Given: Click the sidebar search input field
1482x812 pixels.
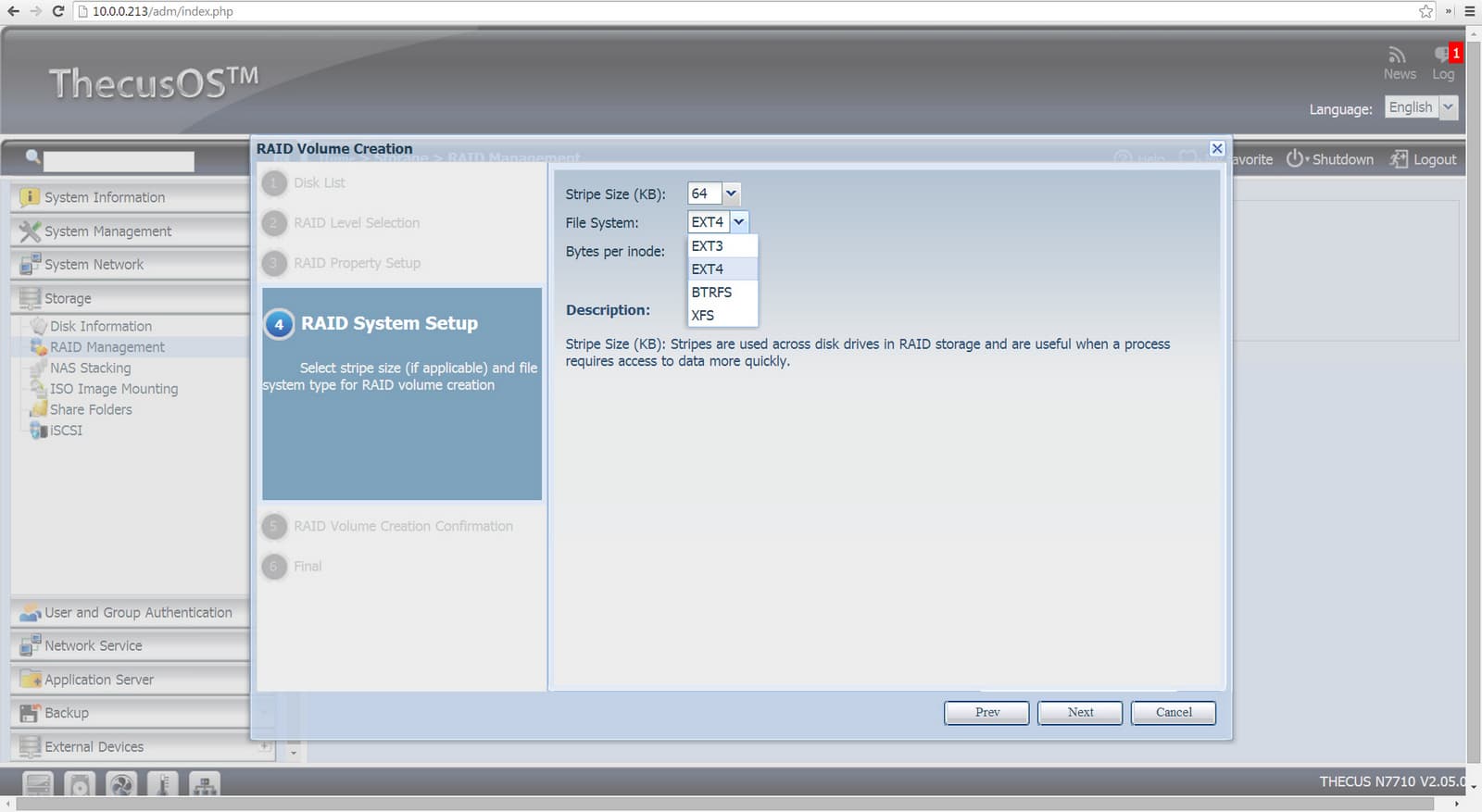Looking at the screenshot, I should (x=119, y=161).
